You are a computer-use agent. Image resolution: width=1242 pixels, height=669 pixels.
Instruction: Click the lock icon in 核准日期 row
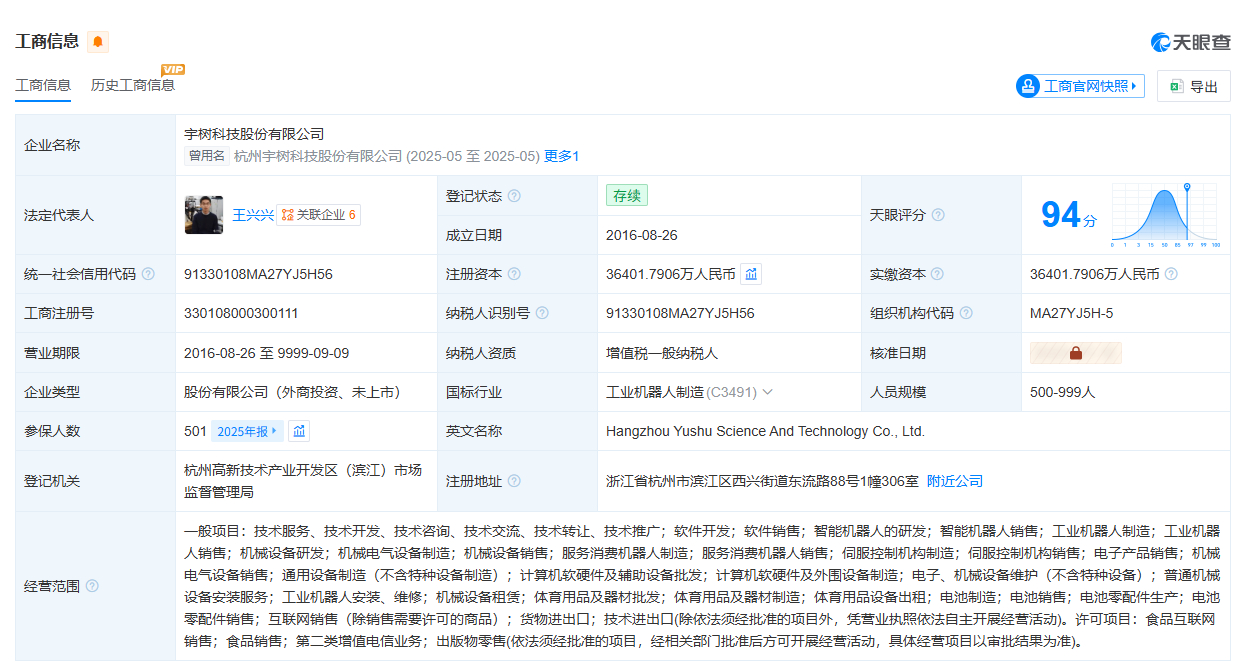1076,353
